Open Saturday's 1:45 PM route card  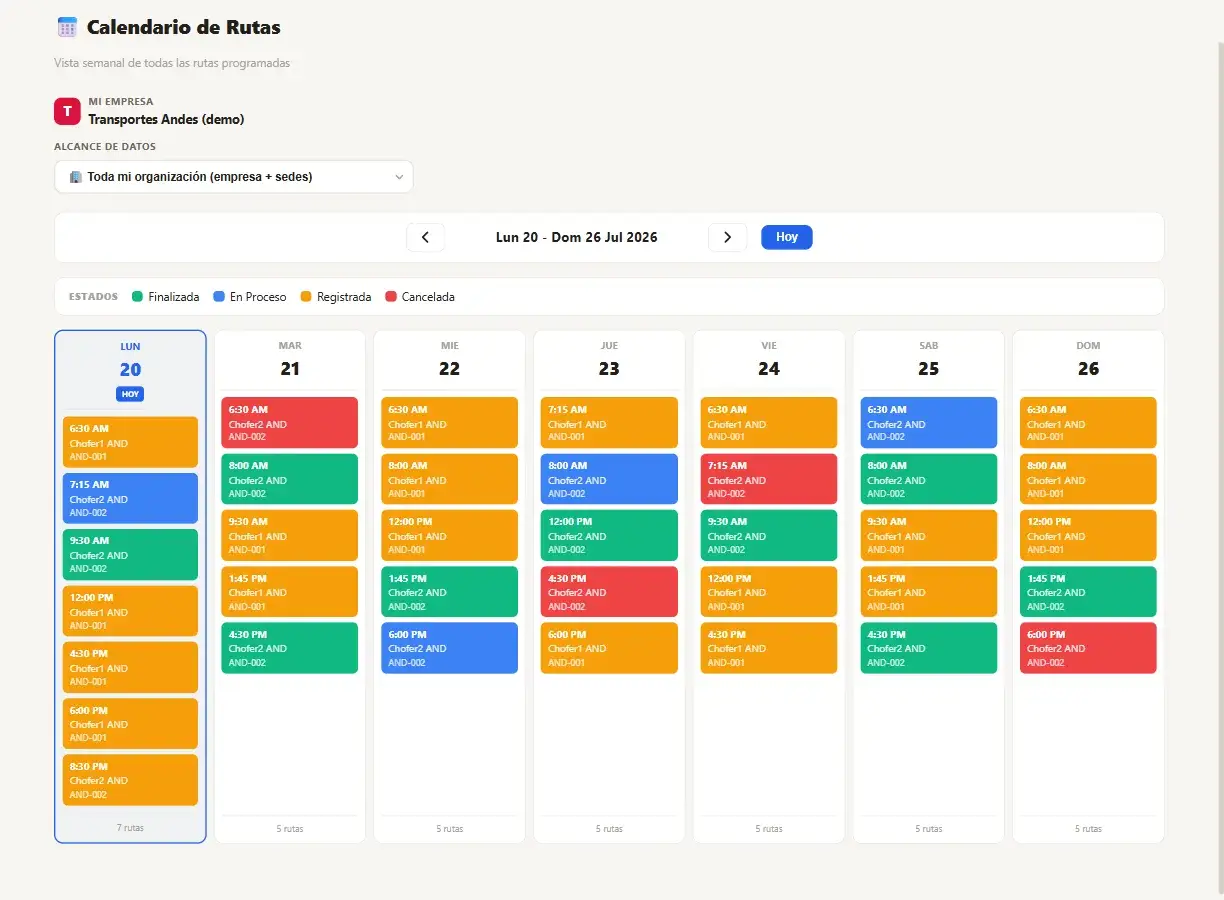click(x=929, y=592)
